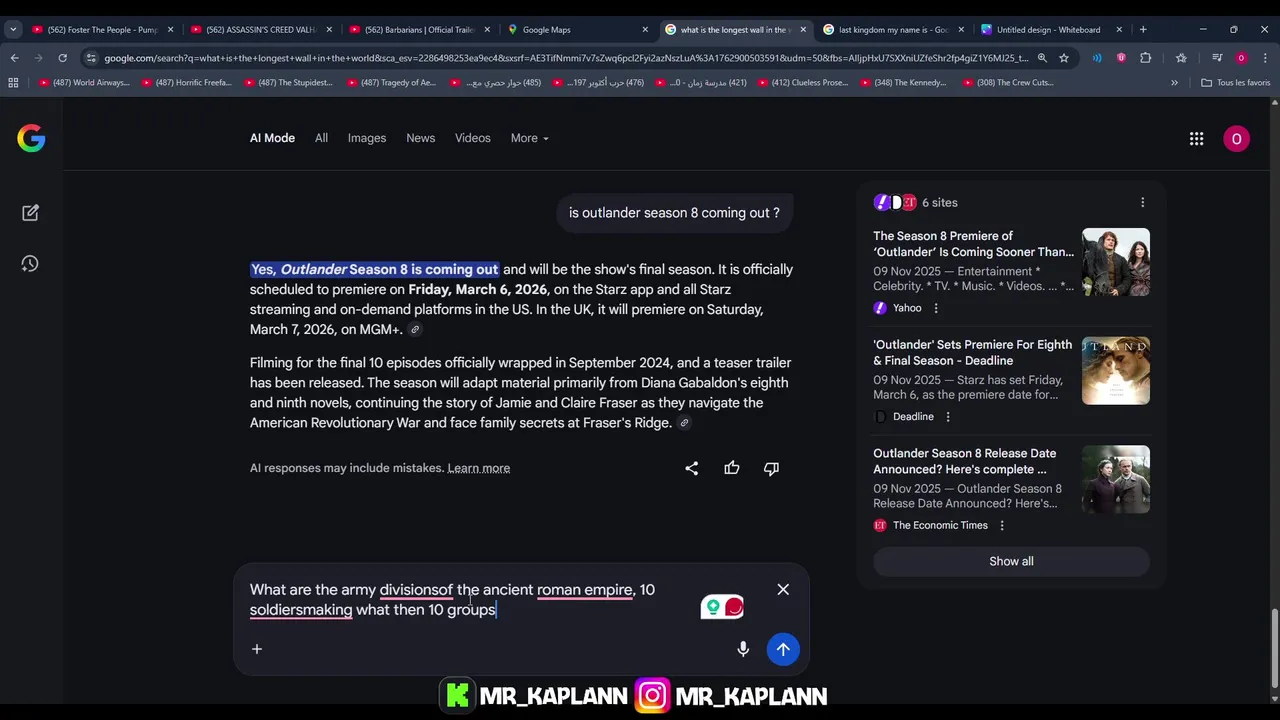Open a new browser tab

(x=1143, y=30)
